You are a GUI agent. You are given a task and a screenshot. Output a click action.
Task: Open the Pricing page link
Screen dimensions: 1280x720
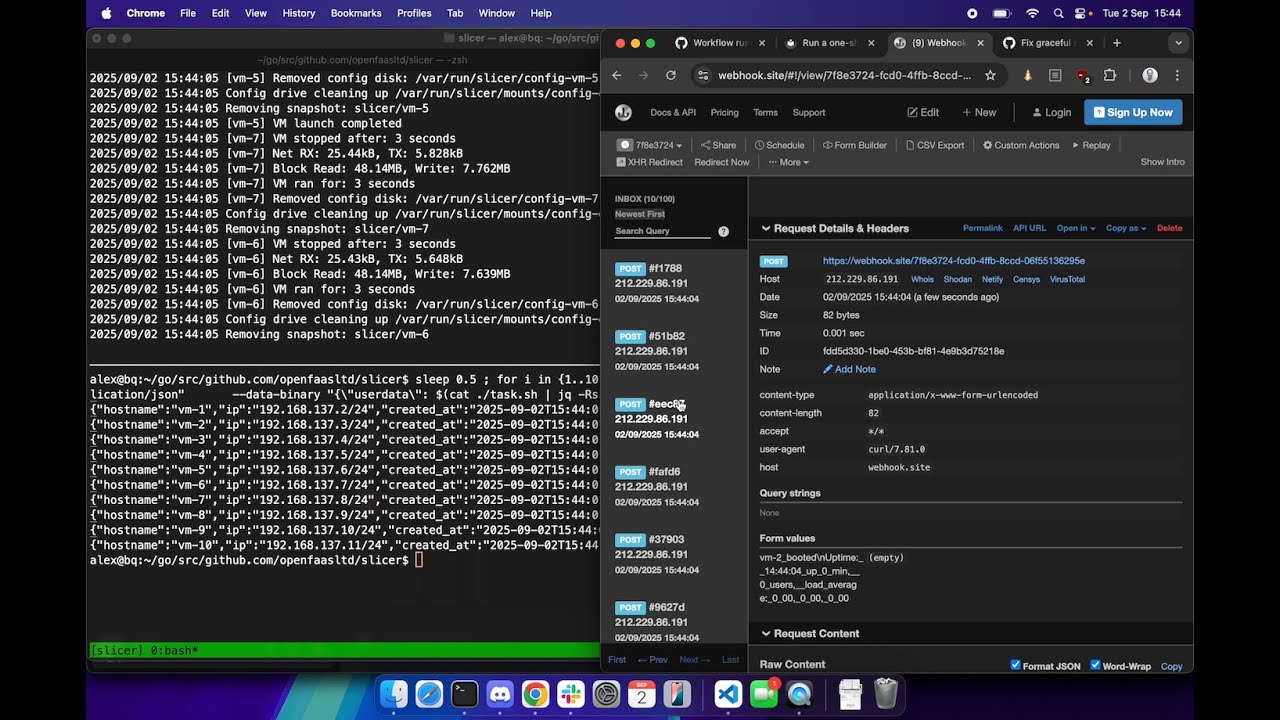724,112
